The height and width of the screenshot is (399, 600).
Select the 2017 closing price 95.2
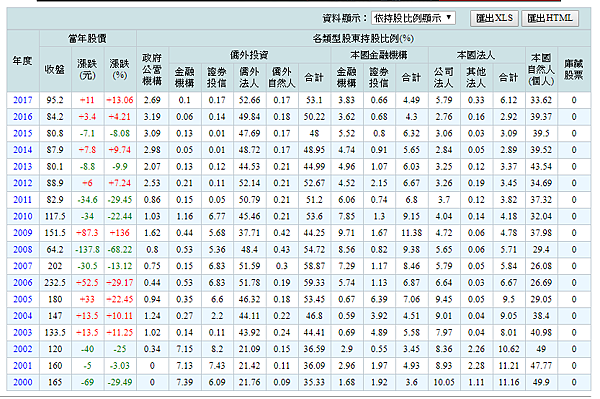click(x=55, y=100)
